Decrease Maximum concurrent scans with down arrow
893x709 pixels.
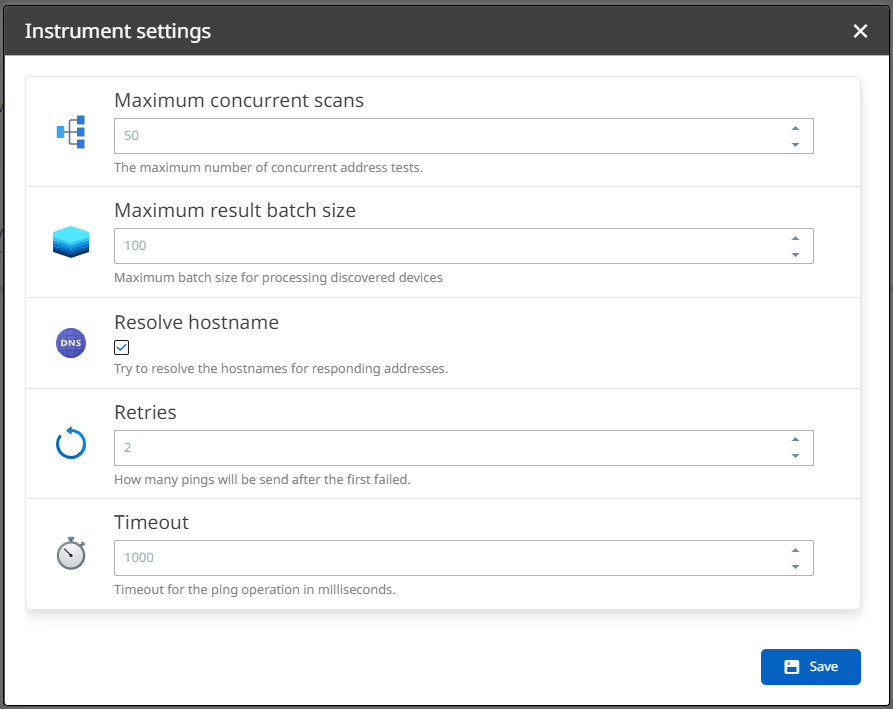pyautogui.click(x=795, y=145)
